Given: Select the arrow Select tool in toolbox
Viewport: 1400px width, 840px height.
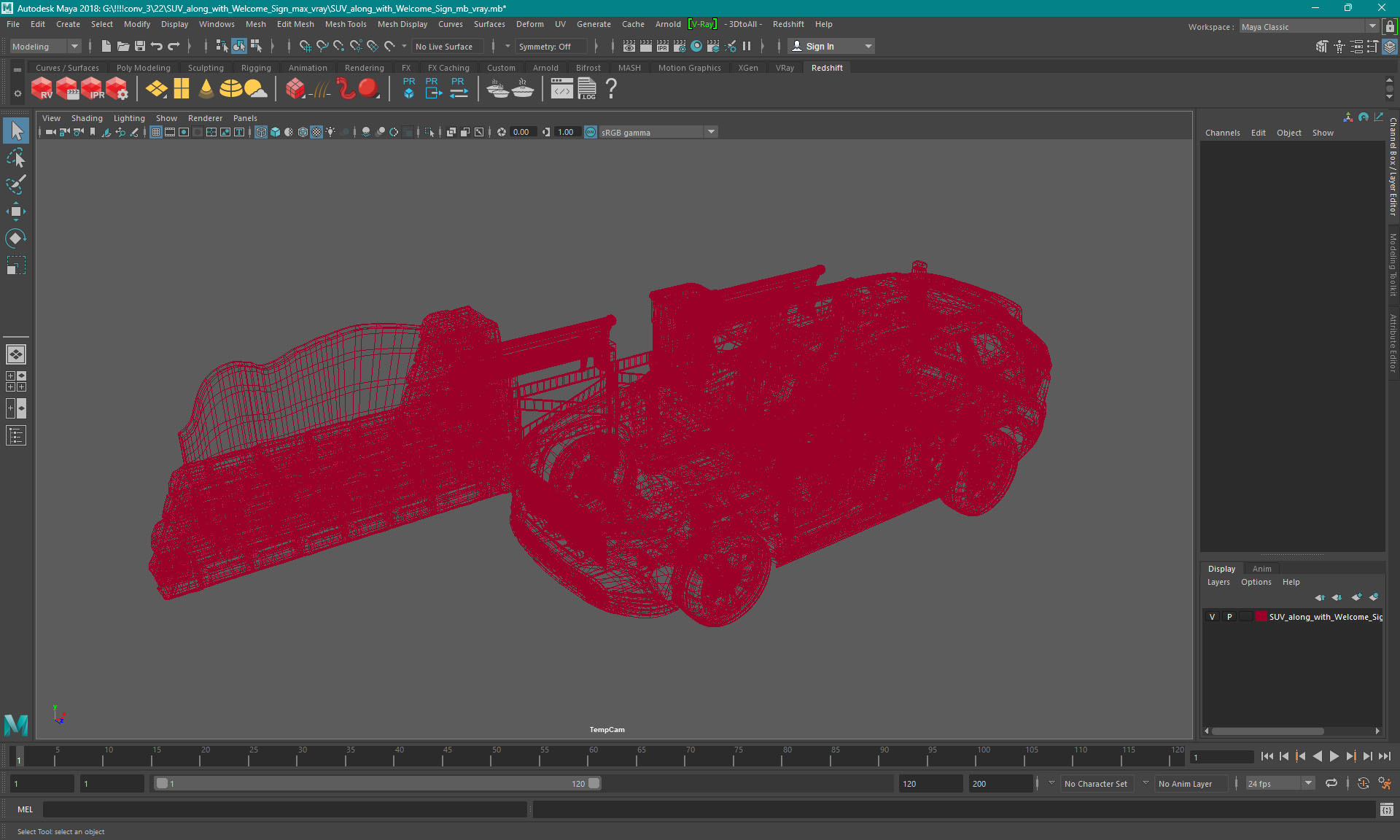Looking at the screenshot, I should [16, 131].
